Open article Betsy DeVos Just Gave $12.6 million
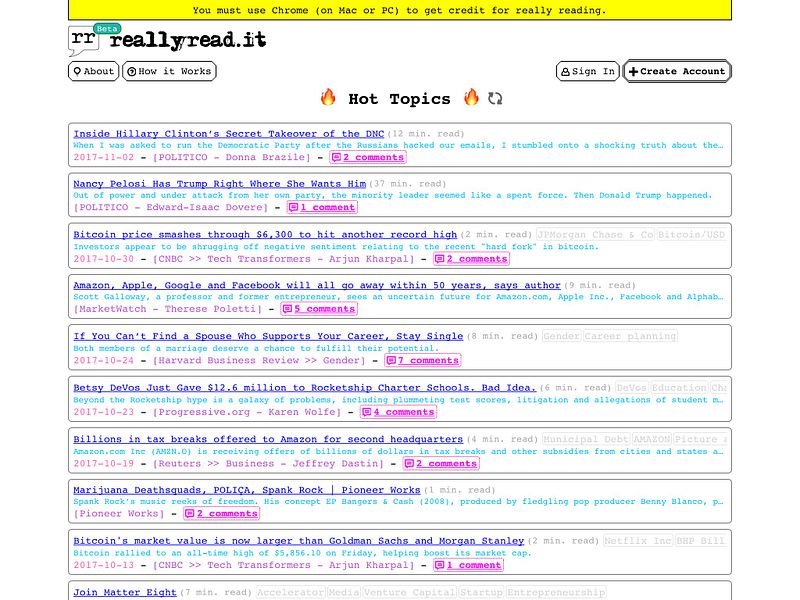Viewport: 800px width, 600px height. [x=305, y=388]
